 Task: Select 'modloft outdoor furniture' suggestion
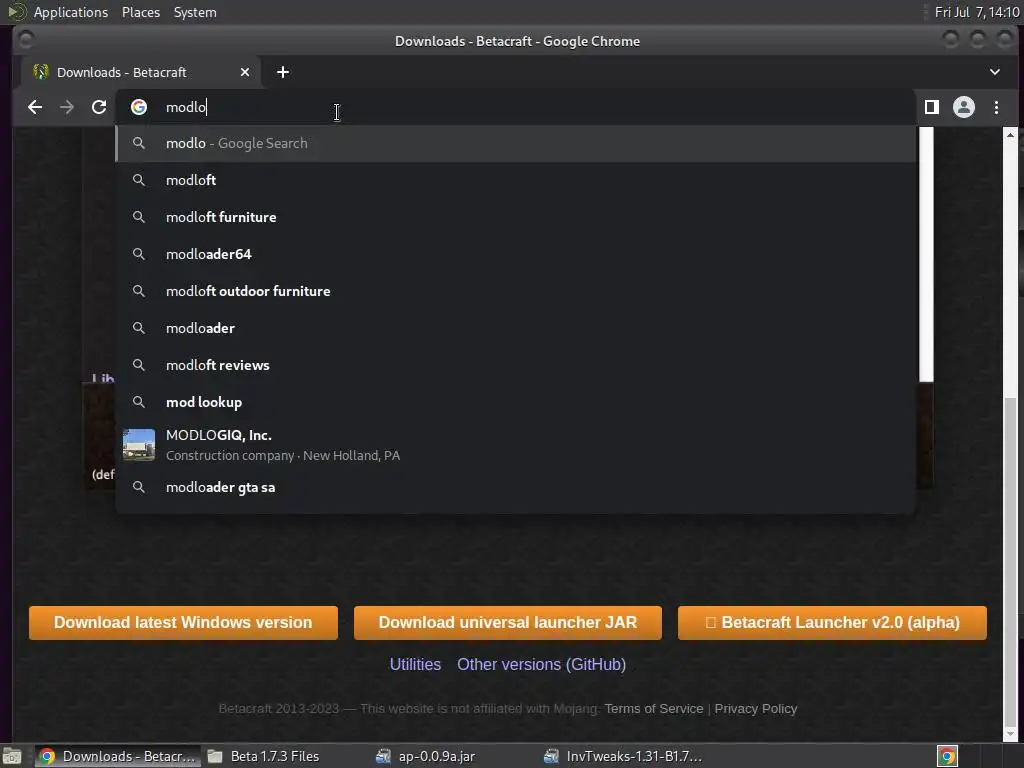(516, 291)
